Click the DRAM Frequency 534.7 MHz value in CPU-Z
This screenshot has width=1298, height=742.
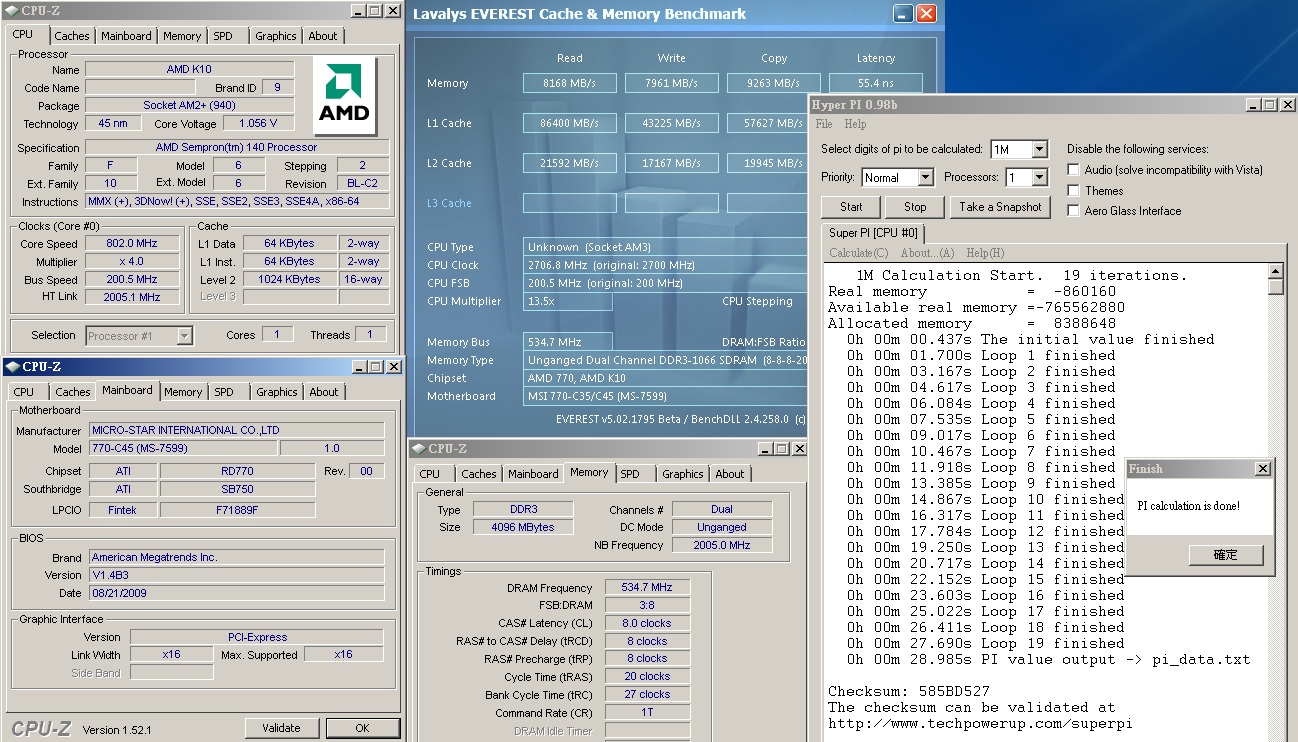click(x=647, y=587)
